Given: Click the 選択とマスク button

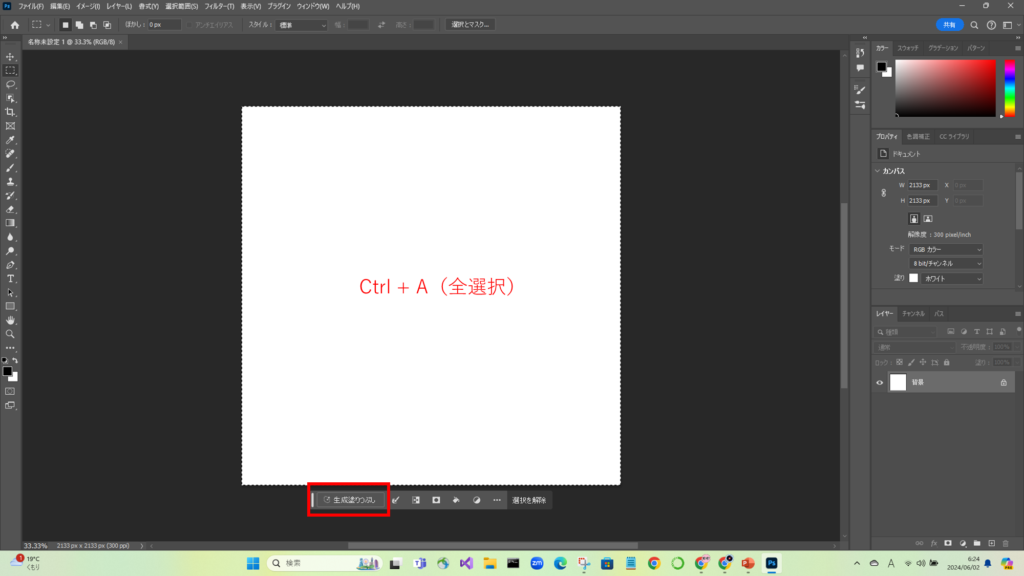Looking at the screenshot, I should click(470, 24).
